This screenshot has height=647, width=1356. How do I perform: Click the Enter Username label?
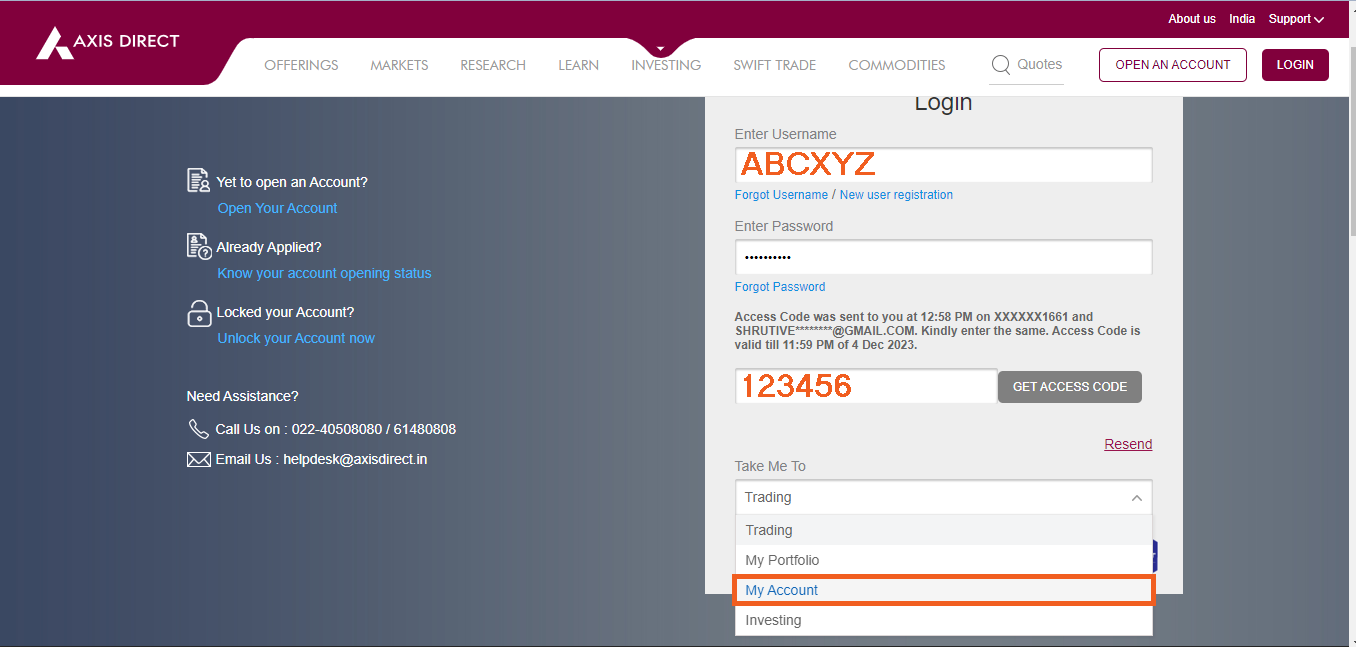[785, 134]
